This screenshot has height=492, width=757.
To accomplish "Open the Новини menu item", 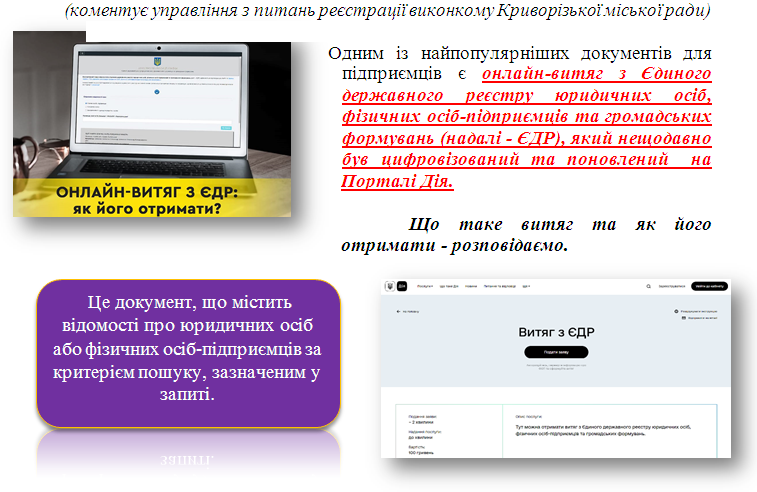I will pos(471,286).
